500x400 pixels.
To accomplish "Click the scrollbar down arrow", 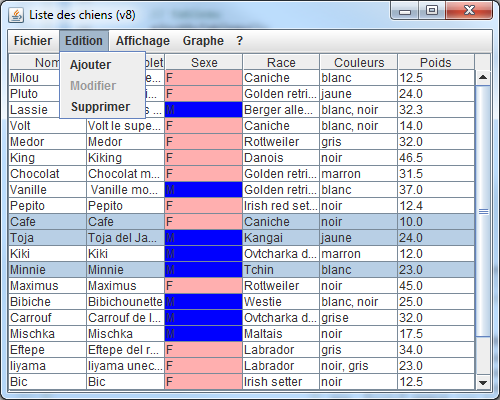I will pos(483,382).
